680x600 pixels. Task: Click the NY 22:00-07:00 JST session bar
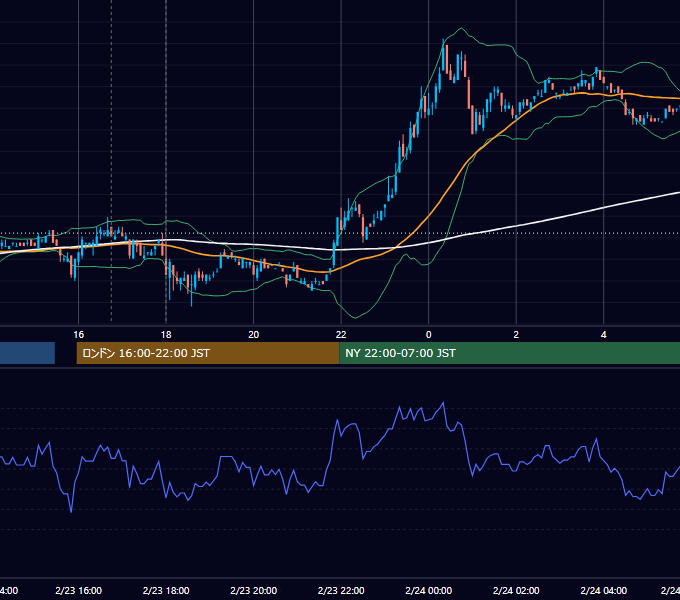coord(510,353)
